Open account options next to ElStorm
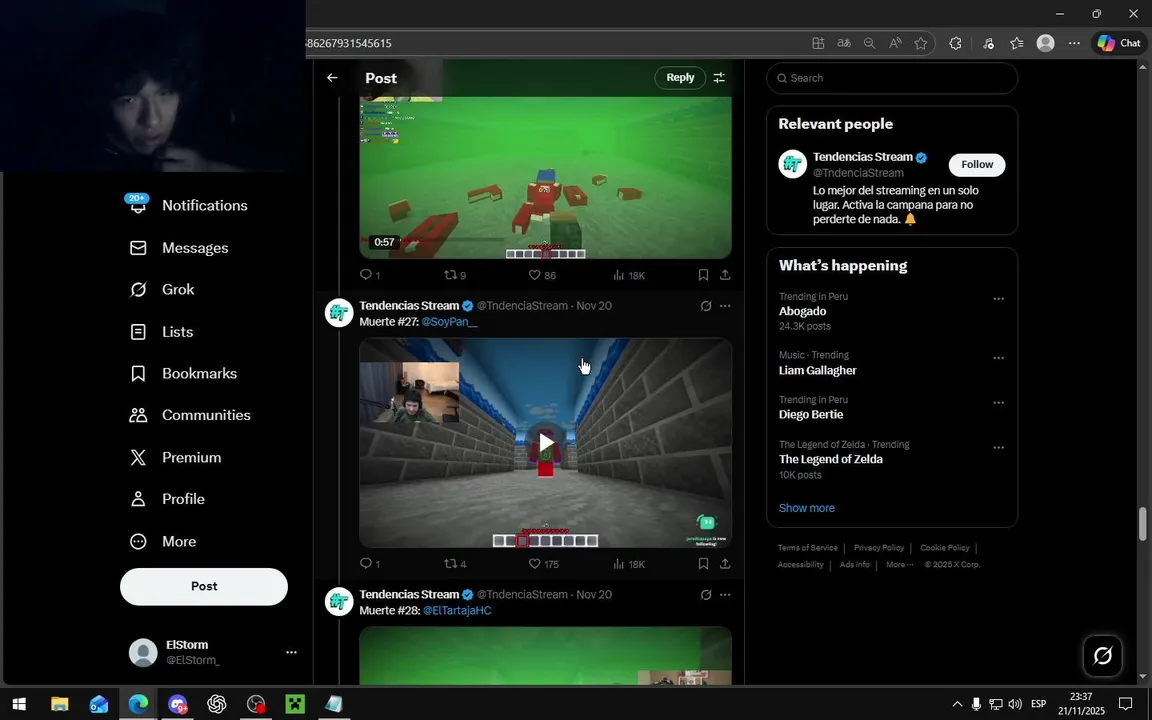 point(291,652)
